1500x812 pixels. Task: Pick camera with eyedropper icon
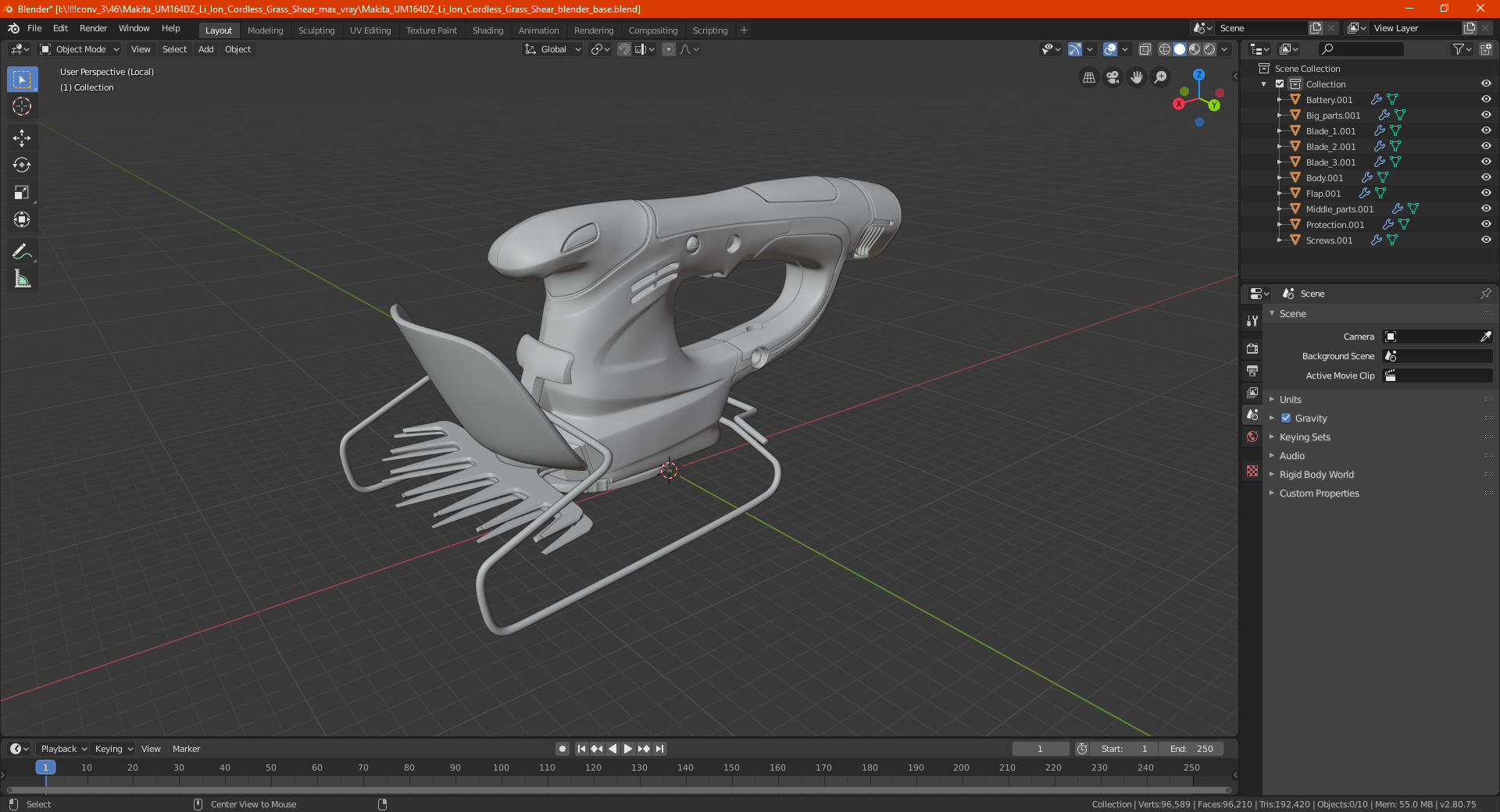pyautogui.click(x=1485, y=337)
